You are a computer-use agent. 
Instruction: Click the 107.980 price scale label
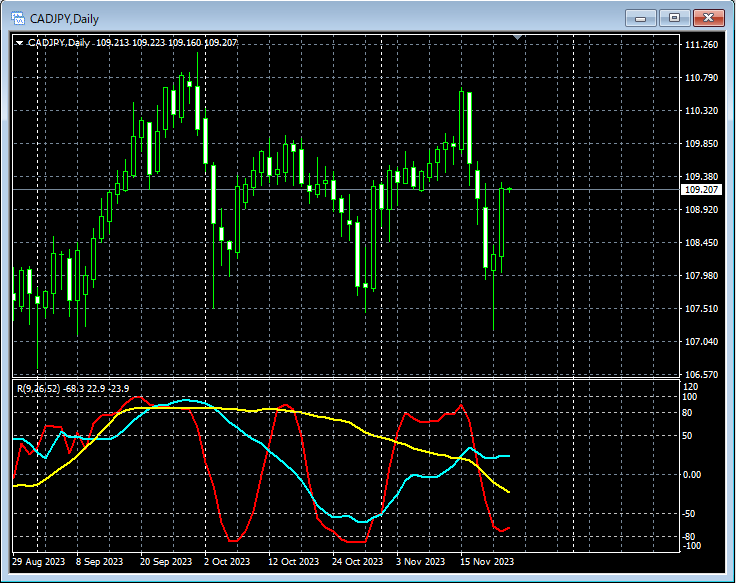tap(701, 276)
